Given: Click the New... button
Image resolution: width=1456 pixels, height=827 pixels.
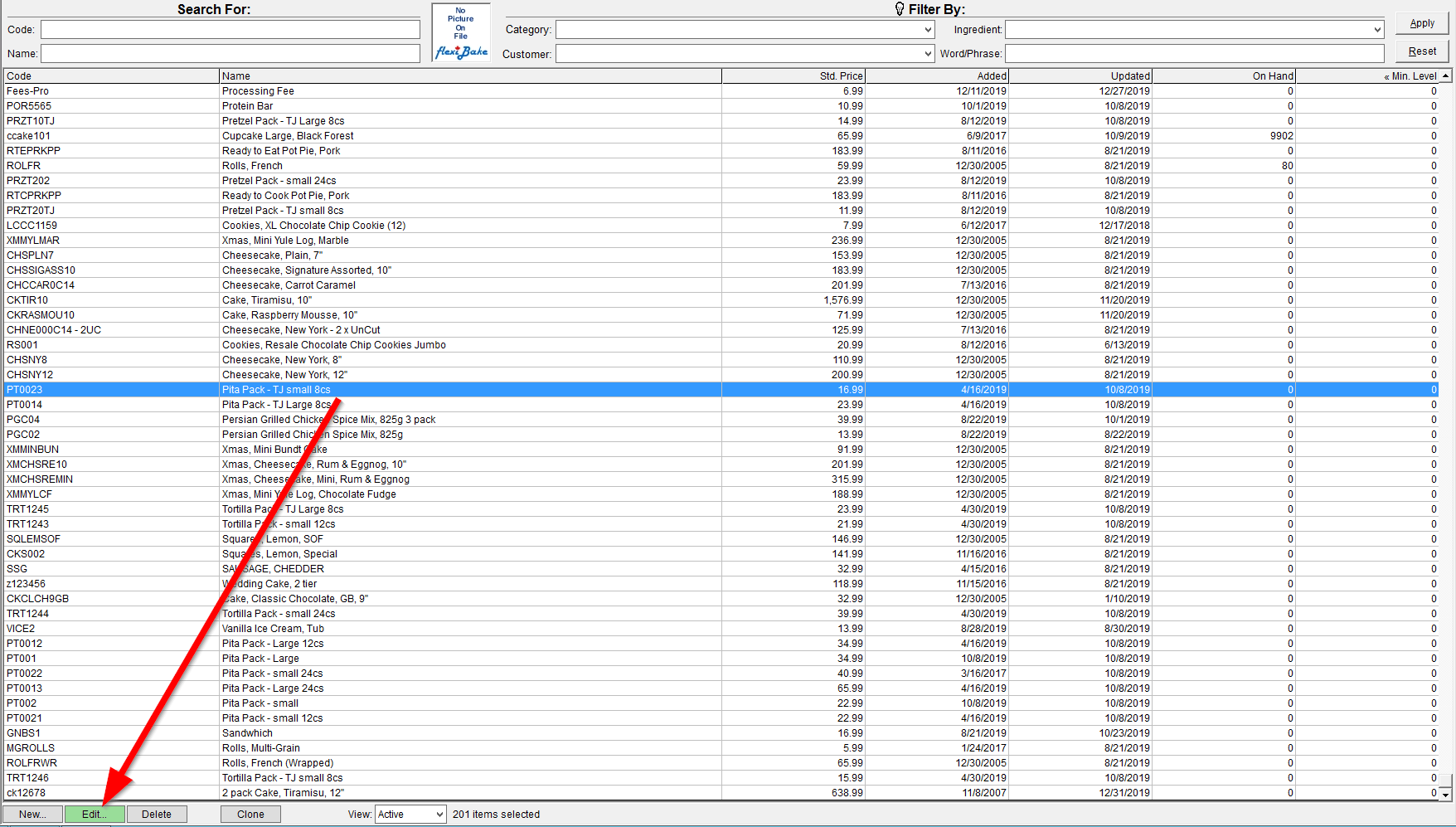Looking at the screenshot, I should click(x=32, y=815).
